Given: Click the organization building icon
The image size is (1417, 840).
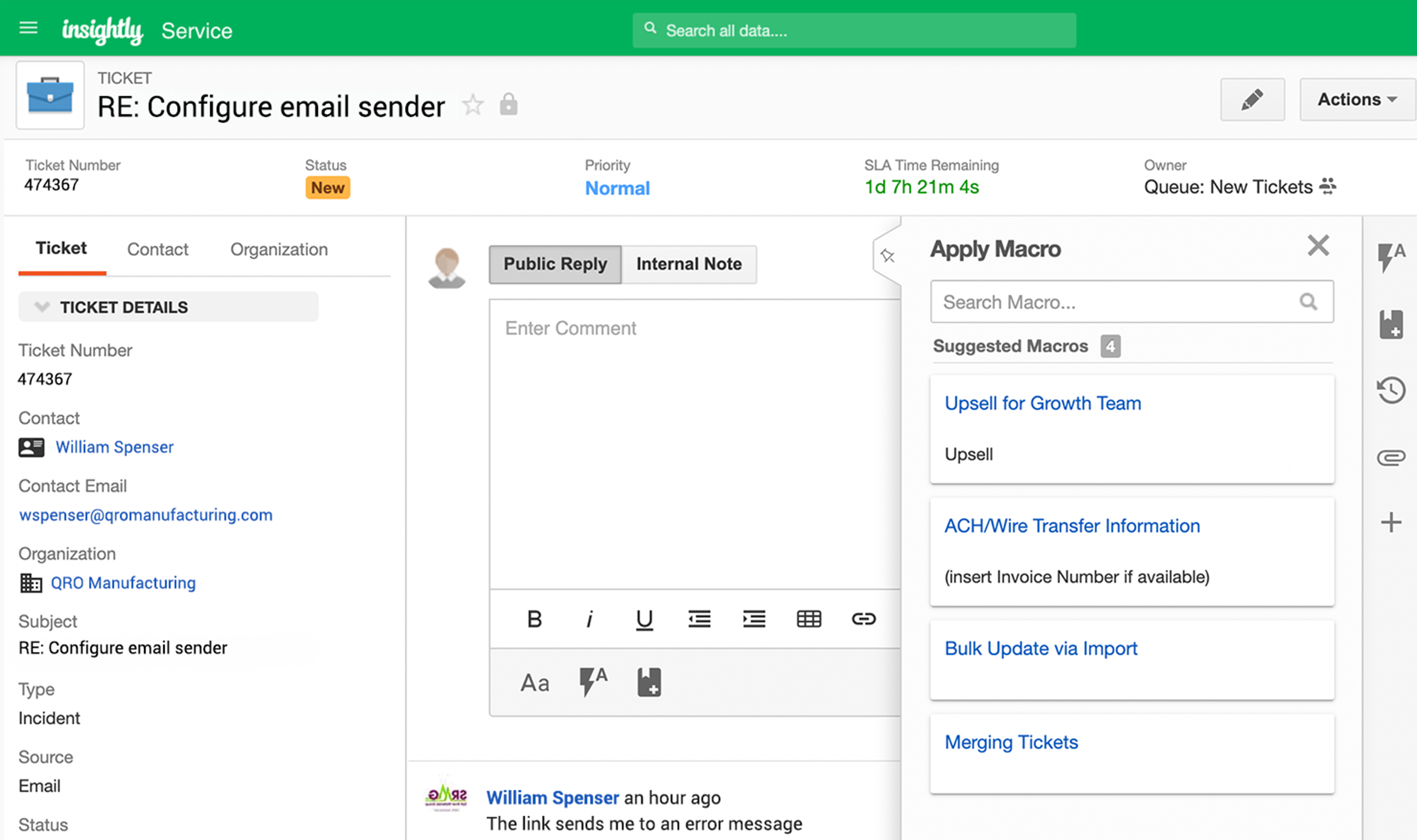Looking at the screenshot, I should coord(31,583).
